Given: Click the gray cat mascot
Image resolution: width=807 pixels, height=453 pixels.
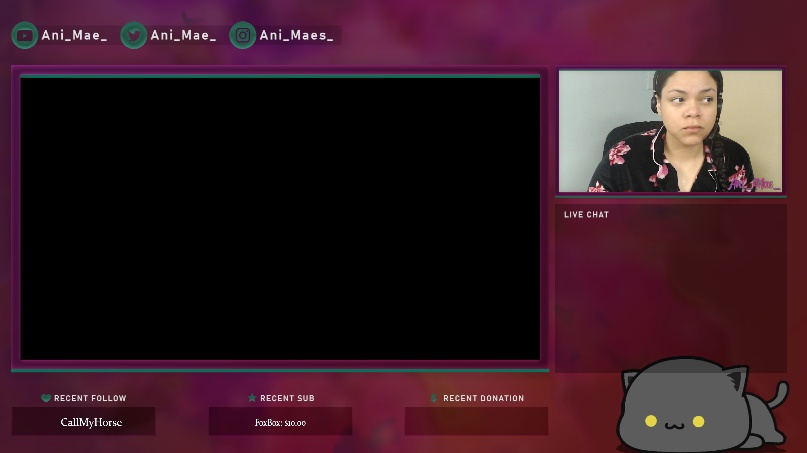Looking at the screenshot, I should pyautogui.click(x=702, y=405).
